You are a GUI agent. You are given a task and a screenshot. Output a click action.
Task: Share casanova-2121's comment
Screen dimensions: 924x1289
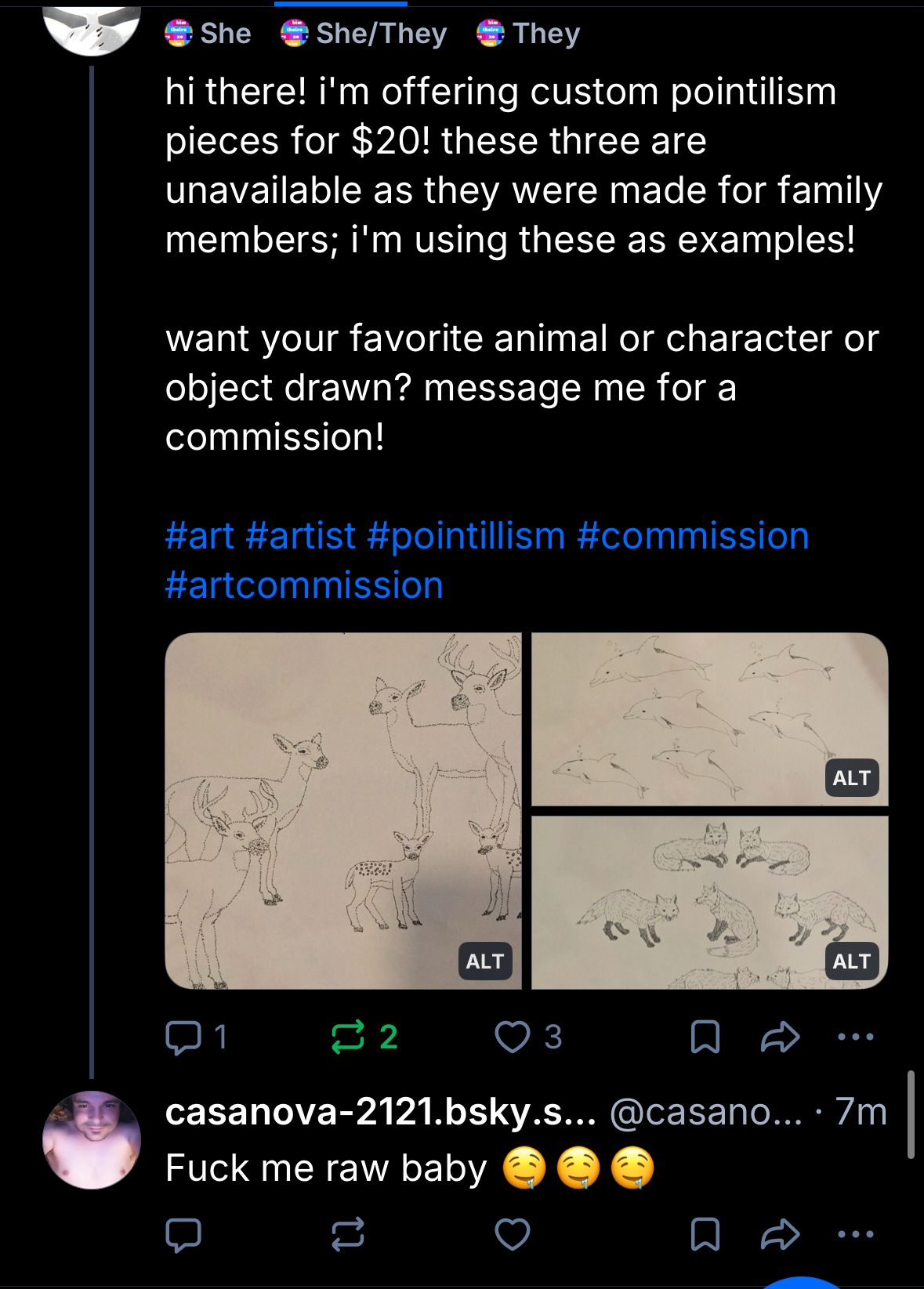780,1235
